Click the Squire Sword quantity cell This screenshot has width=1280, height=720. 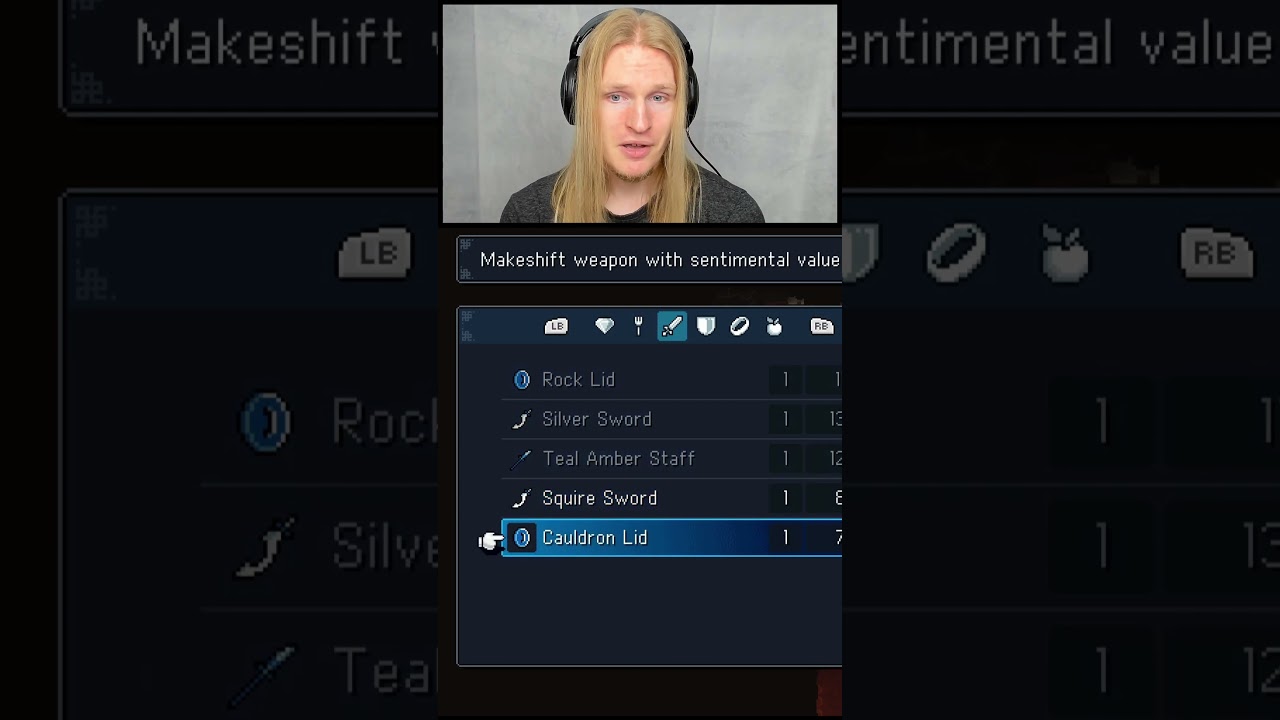786,498
